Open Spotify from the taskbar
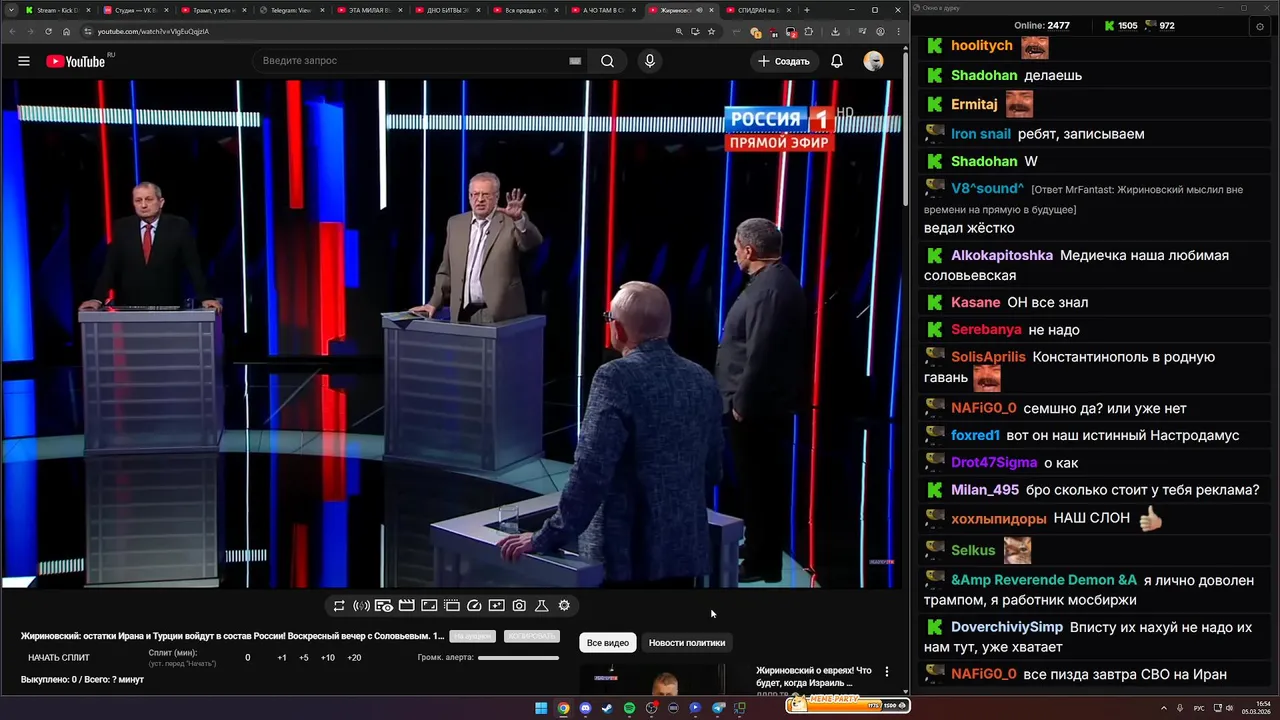This screenshot has height=720, width=1280. point(629,708)
